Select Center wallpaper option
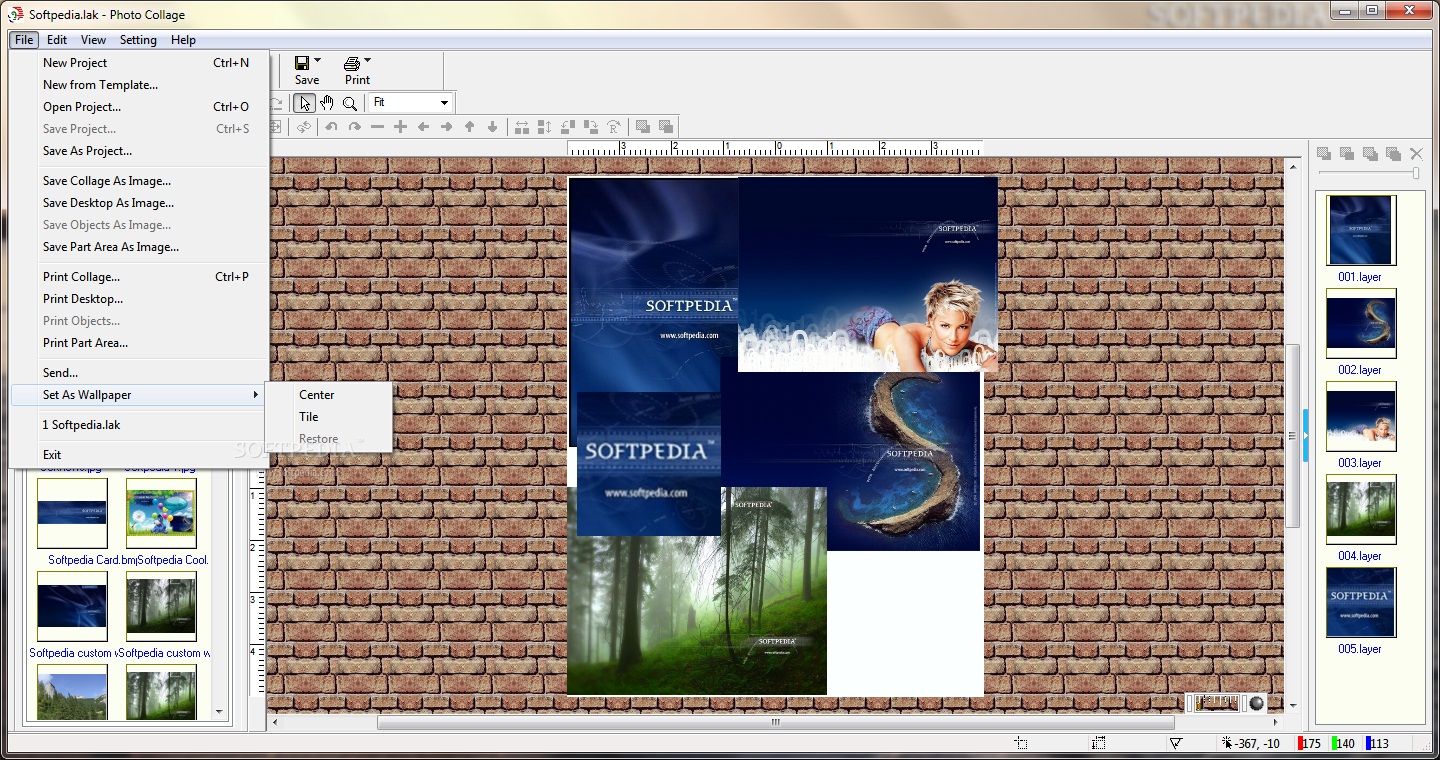 point(328,395)
